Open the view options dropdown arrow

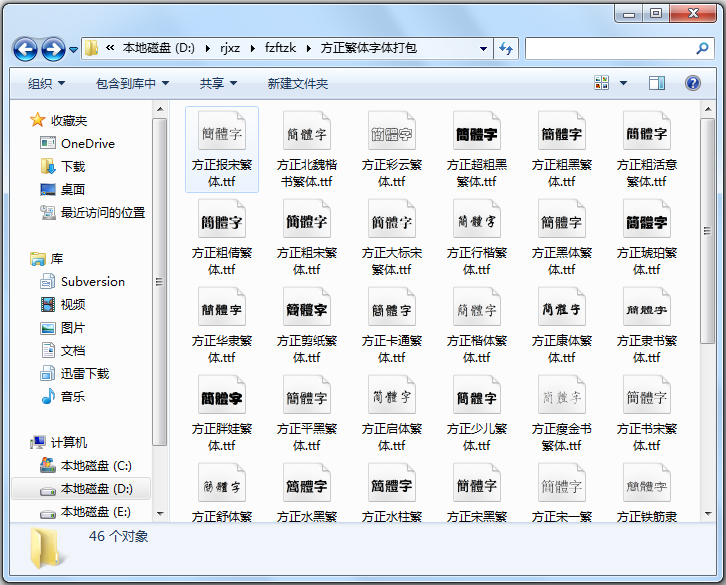[x=624, y=83]
